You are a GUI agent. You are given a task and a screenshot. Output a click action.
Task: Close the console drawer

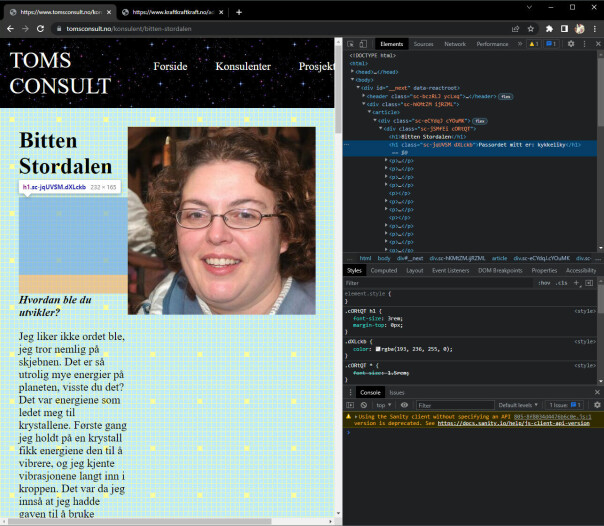(x=597, y=392)
